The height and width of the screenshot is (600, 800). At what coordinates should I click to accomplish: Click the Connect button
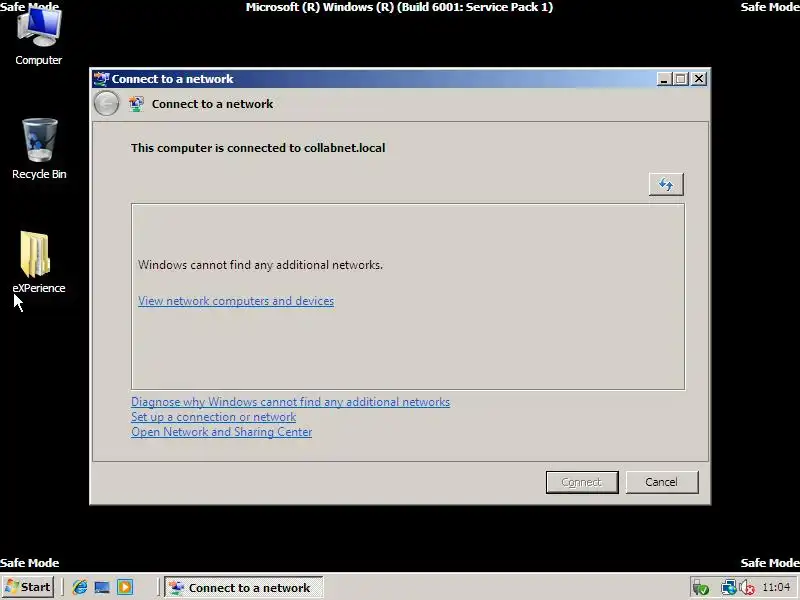(x=582, y=482)
